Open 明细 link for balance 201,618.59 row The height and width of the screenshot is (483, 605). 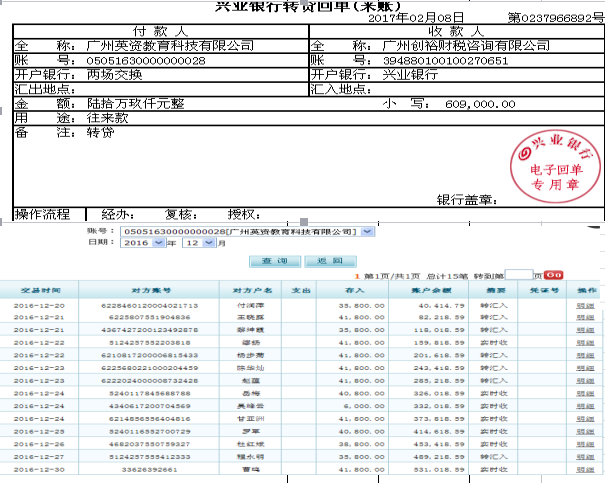click(585, 355)
